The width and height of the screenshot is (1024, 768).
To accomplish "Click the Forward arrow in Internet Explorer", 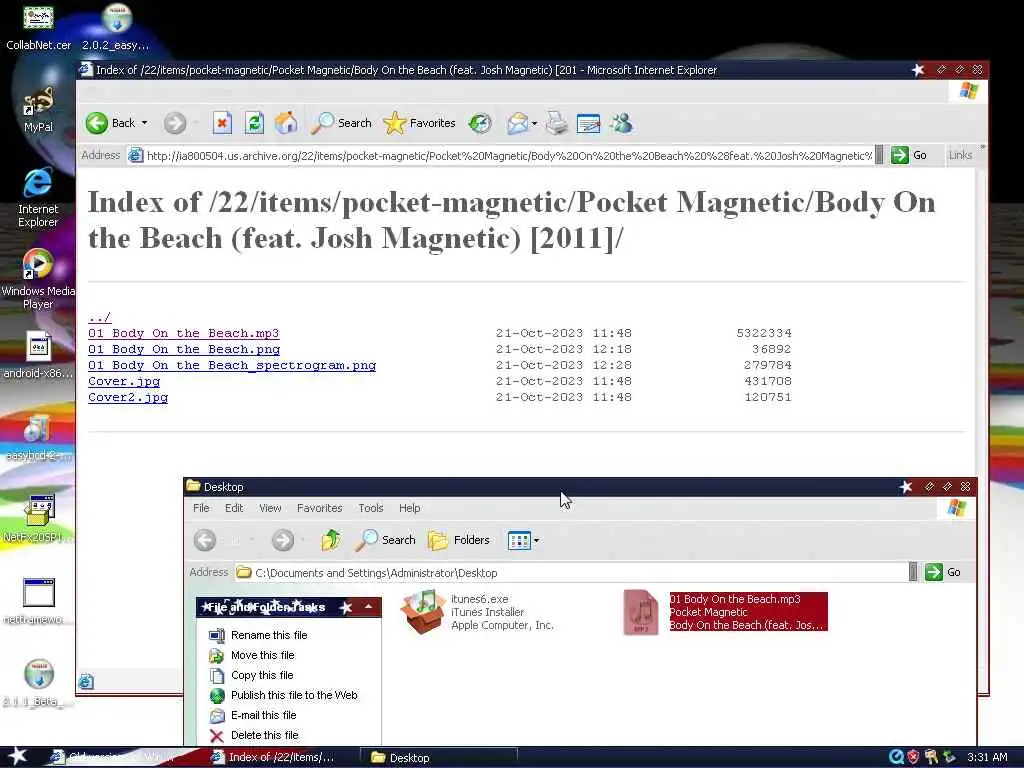I will [174, 123].
